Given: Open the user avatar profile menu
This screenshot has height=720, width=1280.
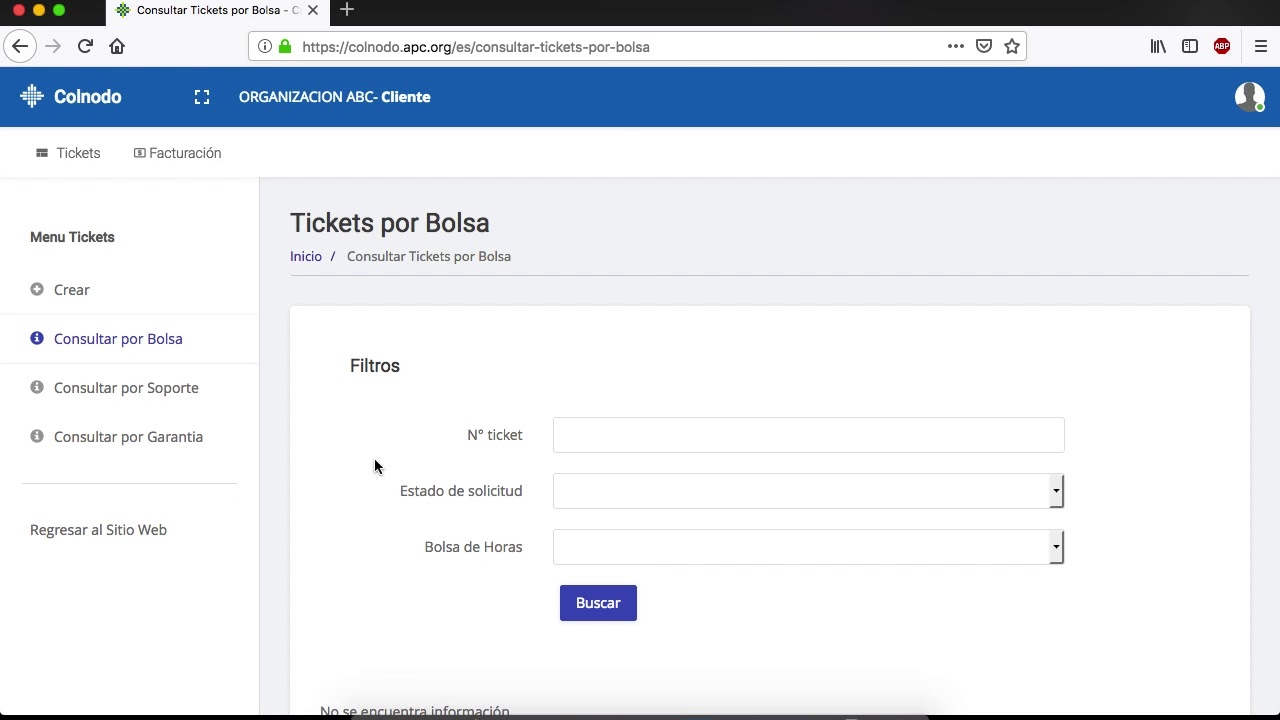Looking at the screenshot, I should 1249,96.
